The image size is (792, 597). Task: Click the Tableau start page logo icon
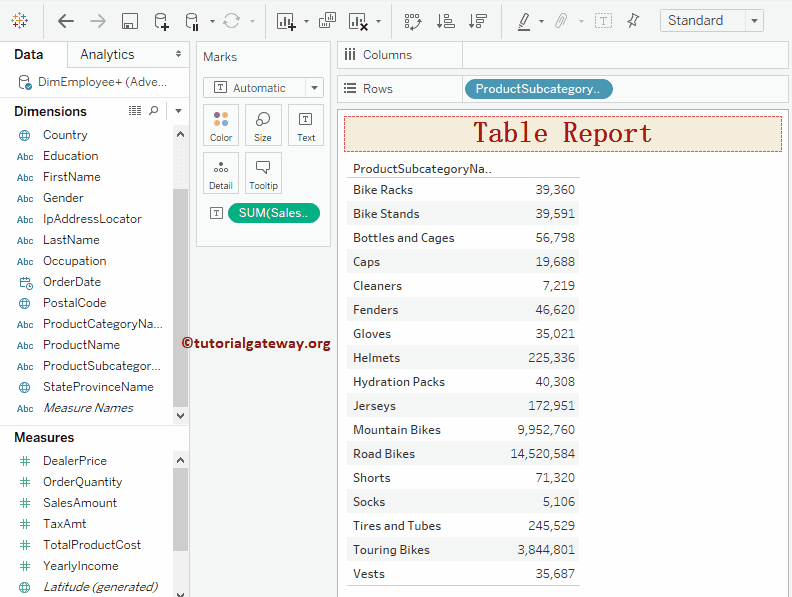tap(20, 21)
